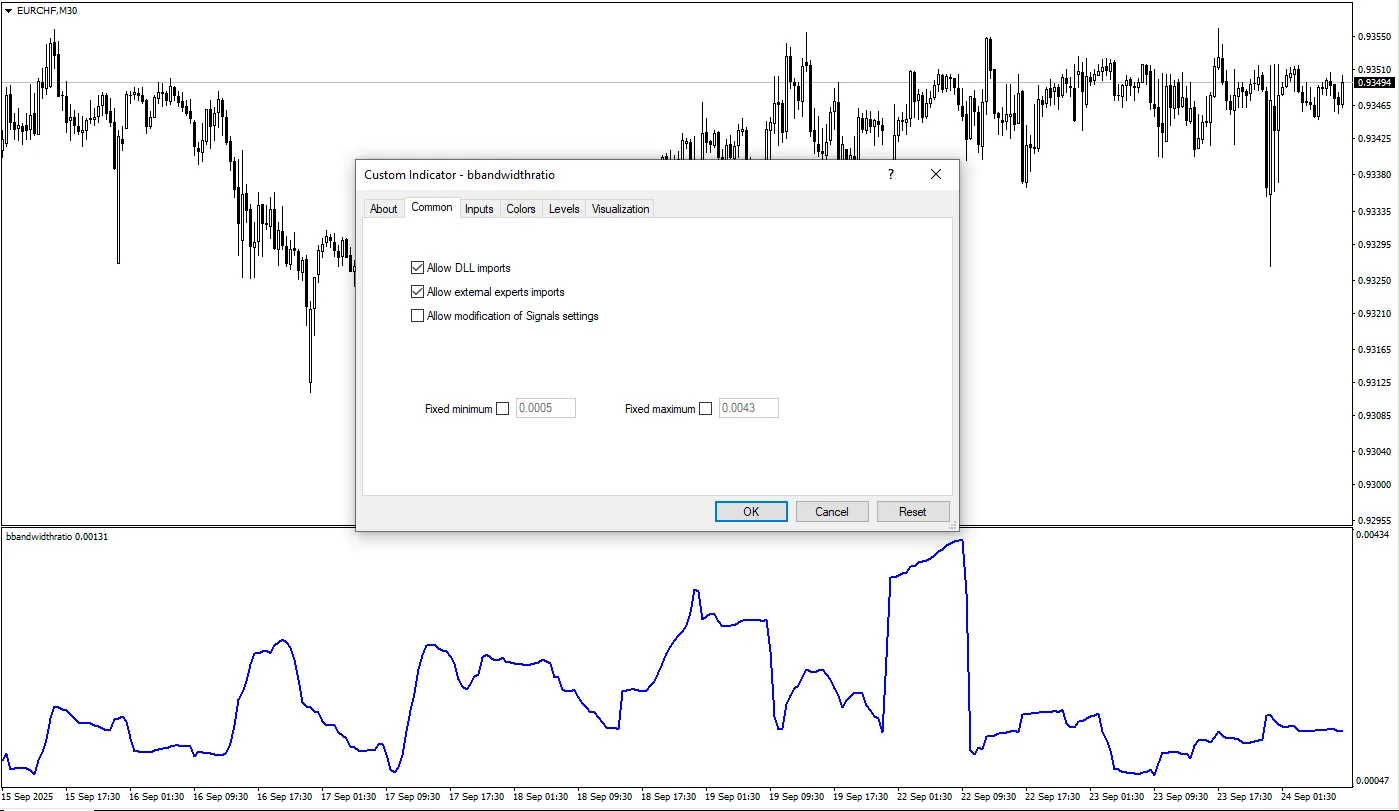Enable Allow modification of Signals settings

pyautogui.click(x=418, y=316)
